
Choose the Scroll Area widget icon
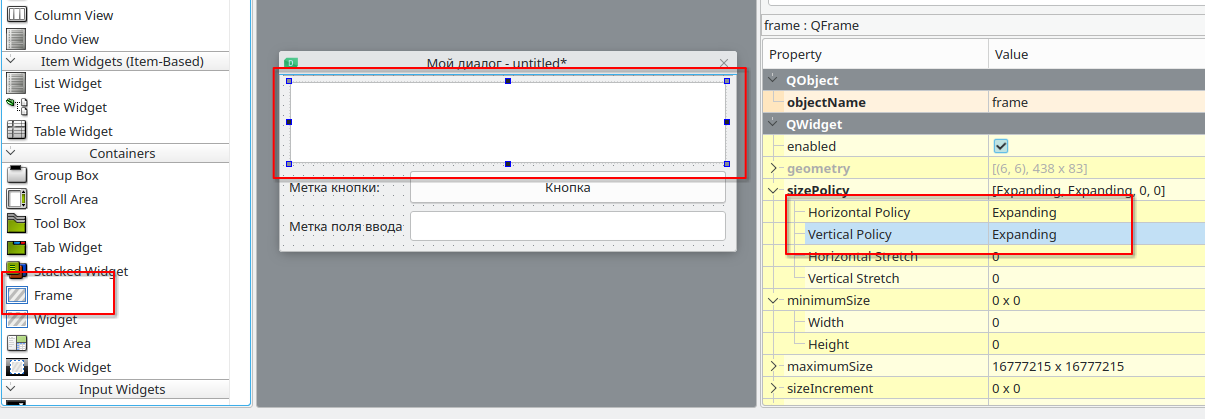point(16,199)
